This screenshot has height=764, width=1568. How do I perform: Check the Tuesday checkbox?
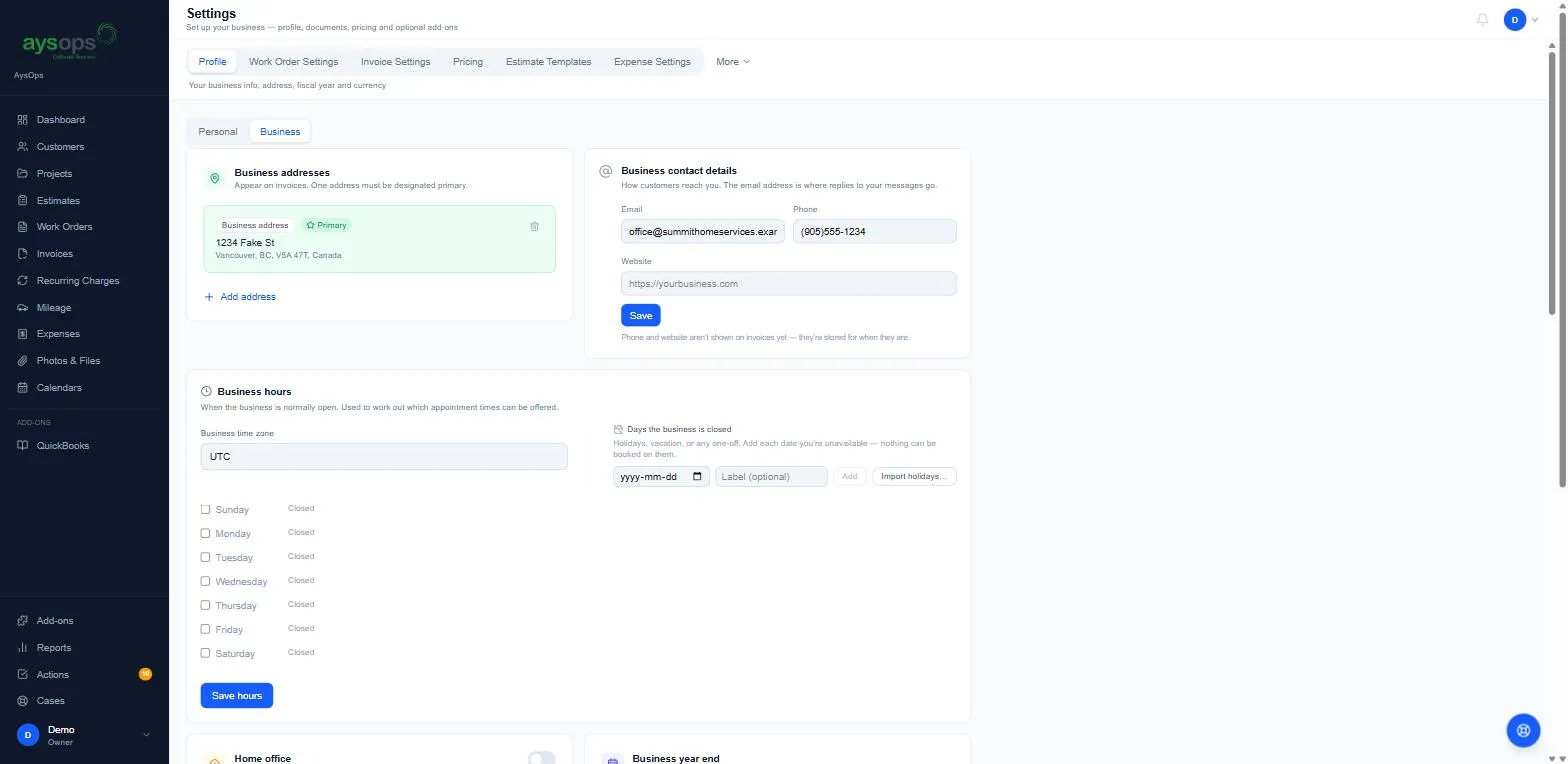coord(206,557)
